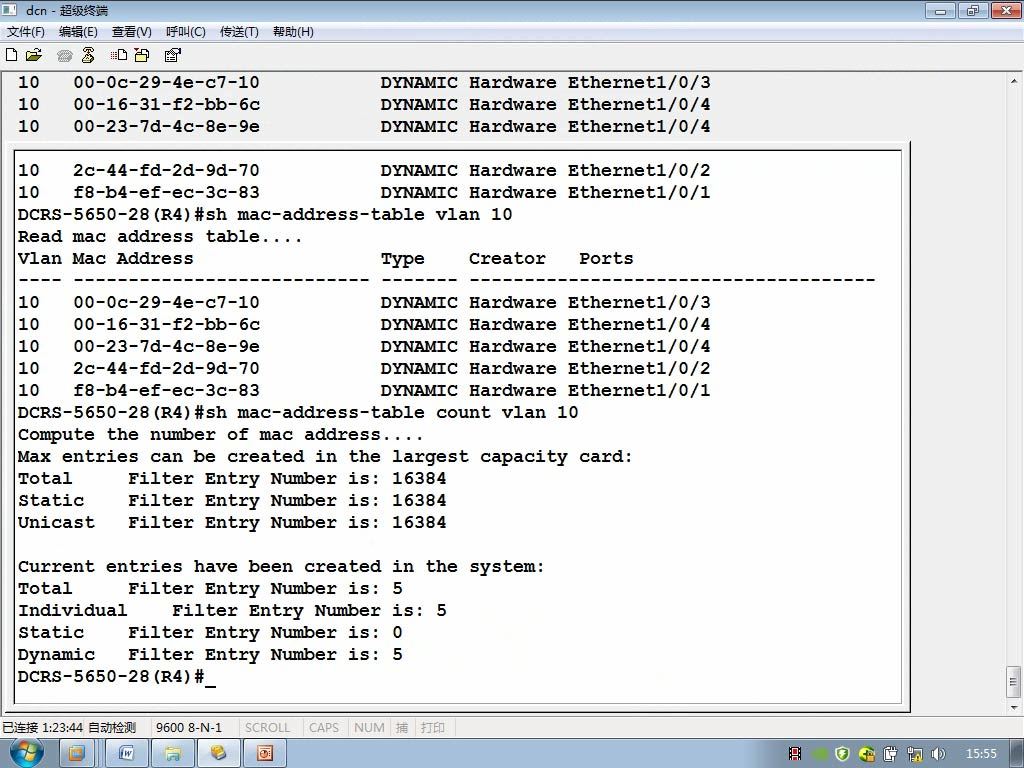Click the terminal scrollbar down arrow
1024x768 pixels.
(1014, 707)
